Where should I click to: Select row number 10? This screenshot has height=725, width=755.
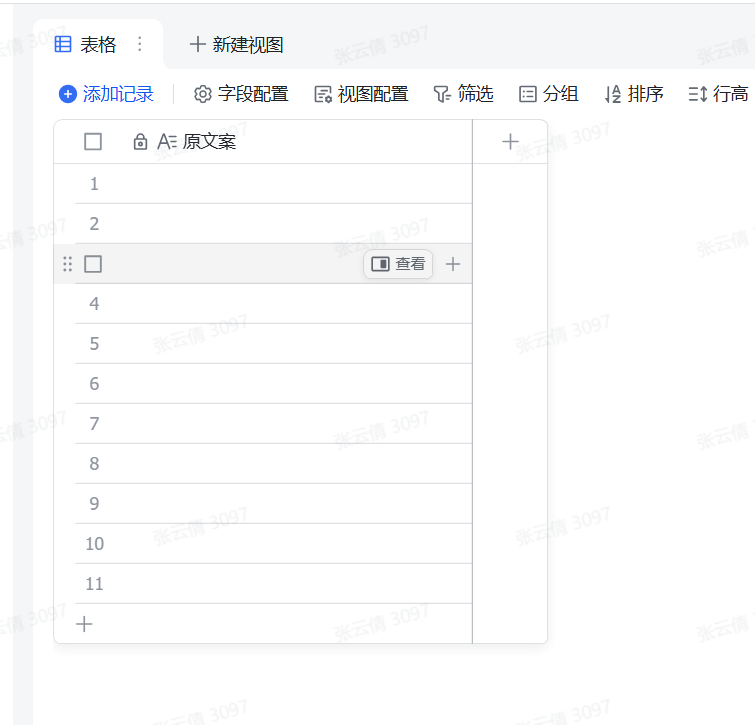pyautogui.click(x=94, y=544)
